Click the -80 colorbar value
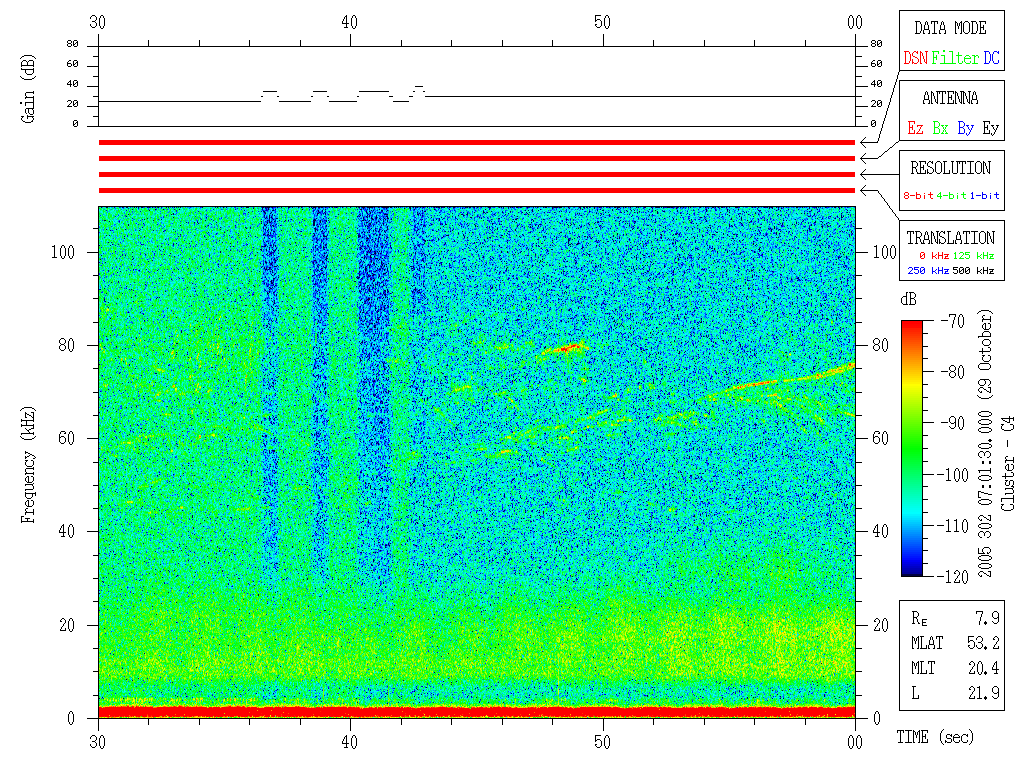The image size is (1024, 768). click(953, 372)
